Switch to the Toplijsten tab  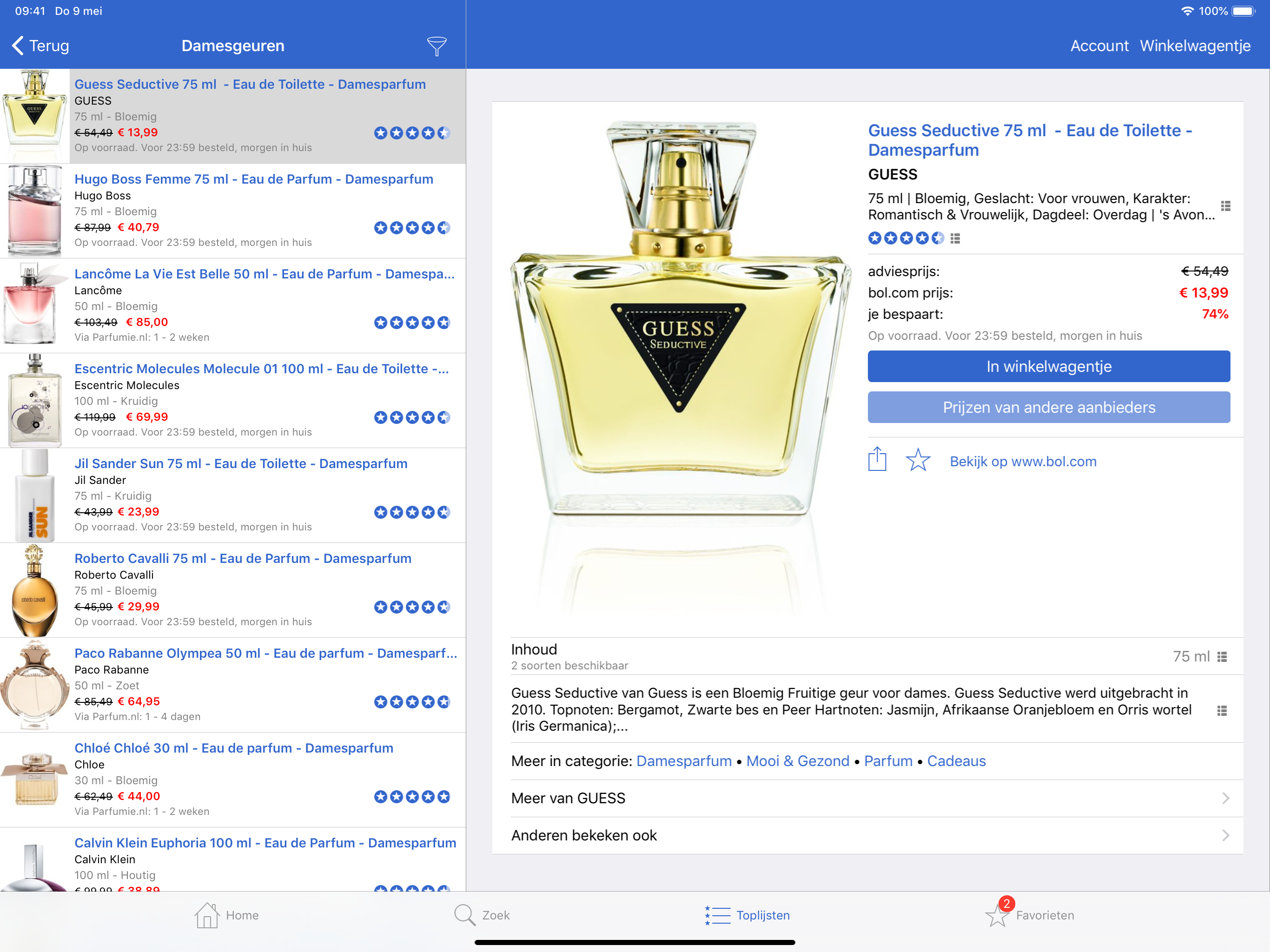point(747,915)
